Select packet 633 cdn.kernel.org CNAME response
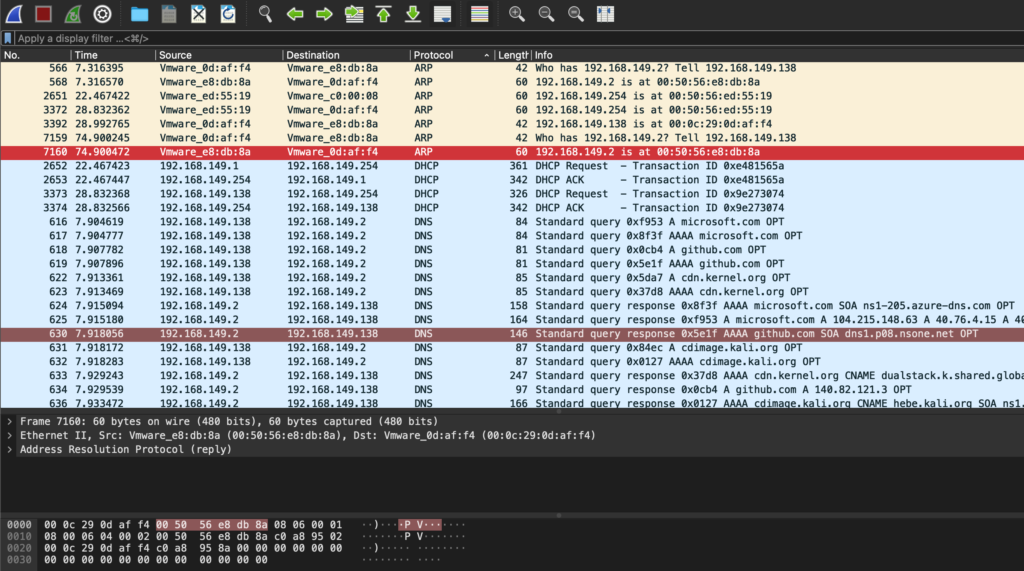 [512, 376]
